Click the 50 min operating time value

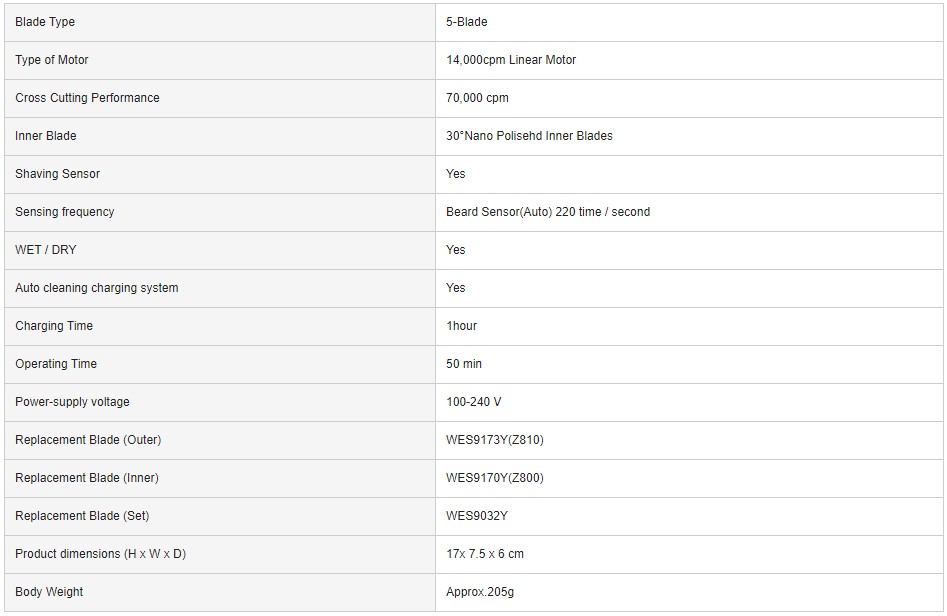(464, 364)
